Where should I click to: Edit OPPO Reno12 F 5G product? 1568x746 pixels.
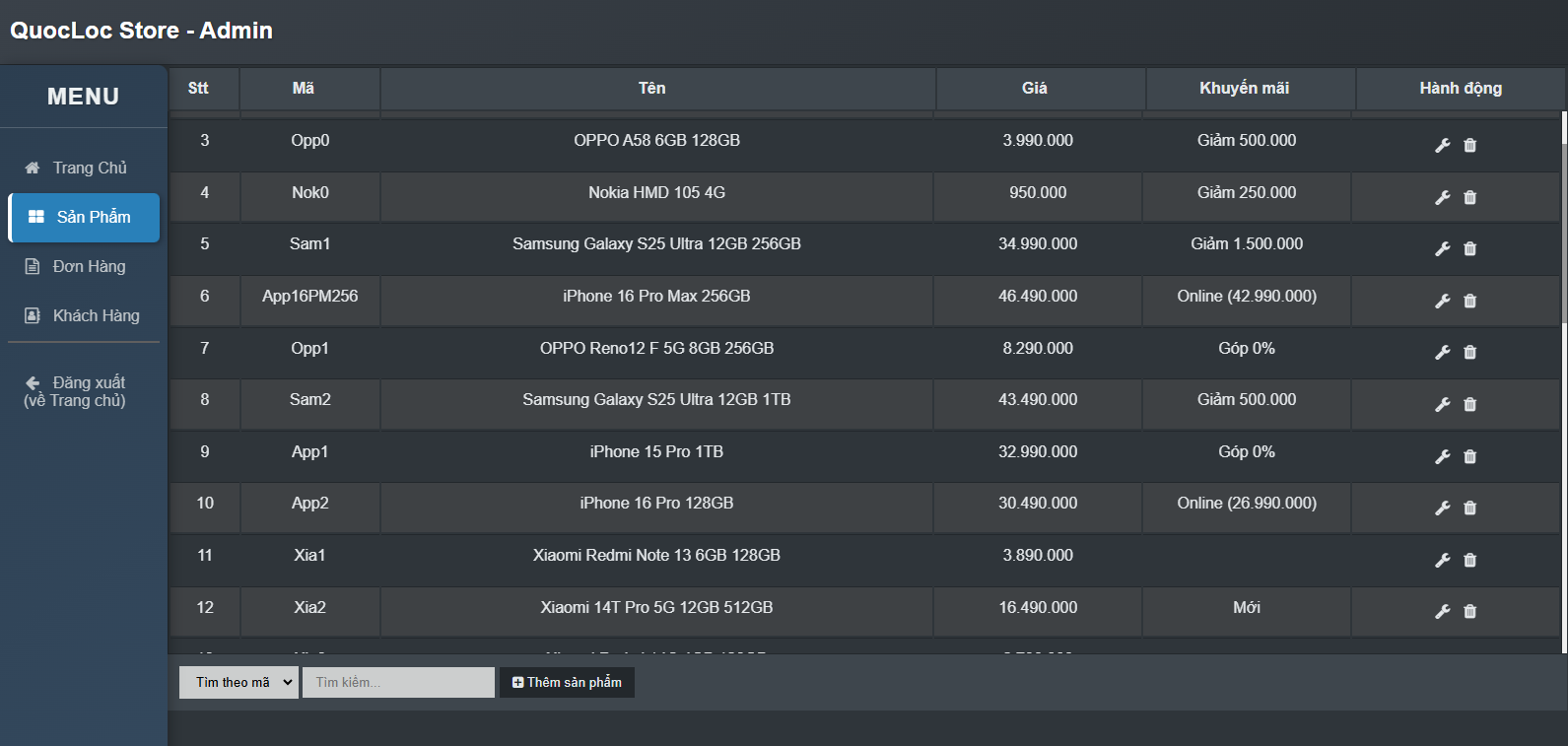point(1442,353)
